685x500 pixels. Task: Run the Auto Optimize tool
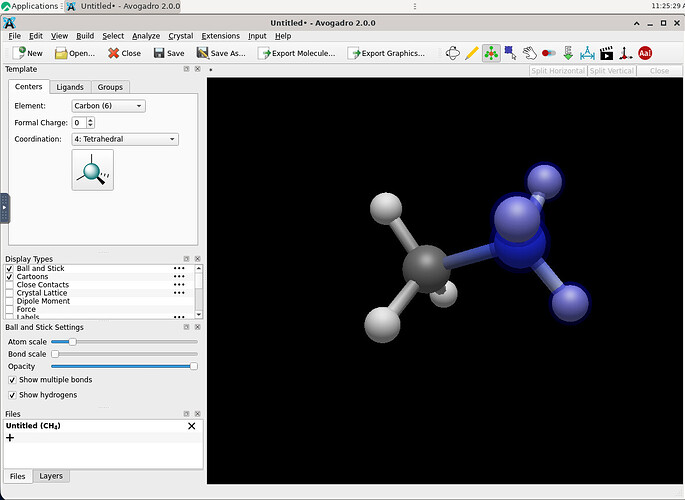568,53
